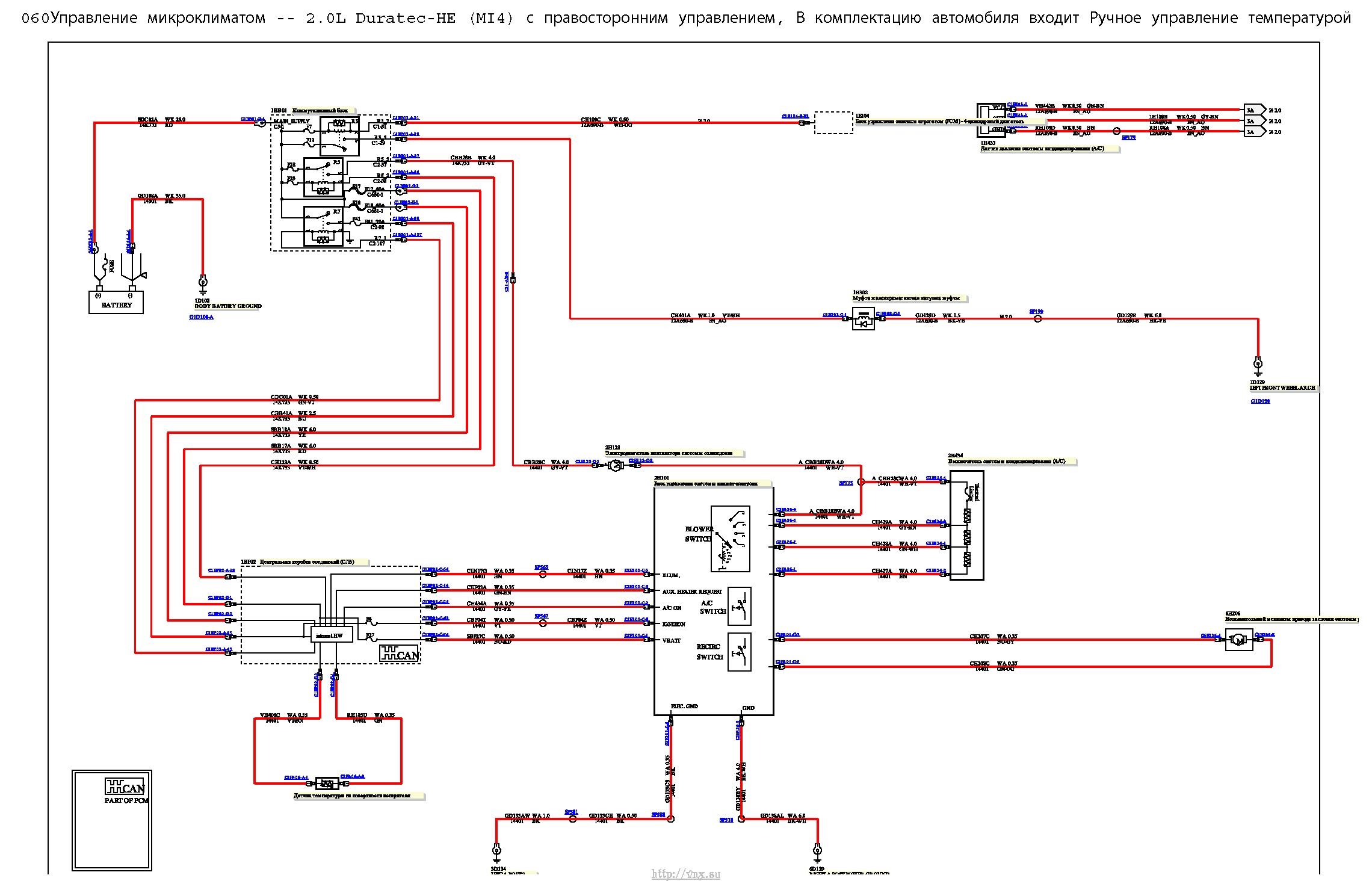This screenshot has height=881, width=1372.
Task: Select the R5 relay symbol
Action: click(324, 177)
